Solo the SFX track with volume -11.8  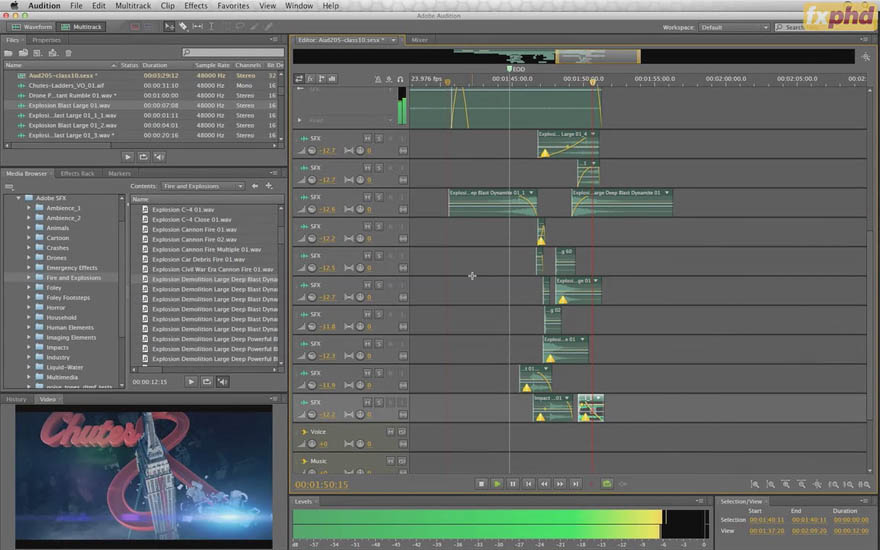(x=379, y=314)
